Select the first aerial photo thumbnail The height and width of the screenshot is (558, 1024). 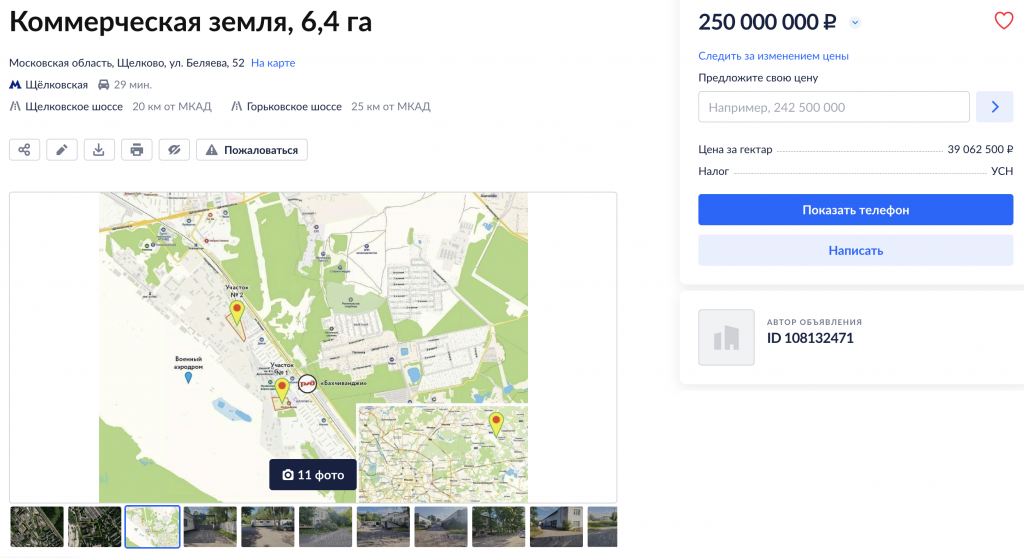pos(37,527)
